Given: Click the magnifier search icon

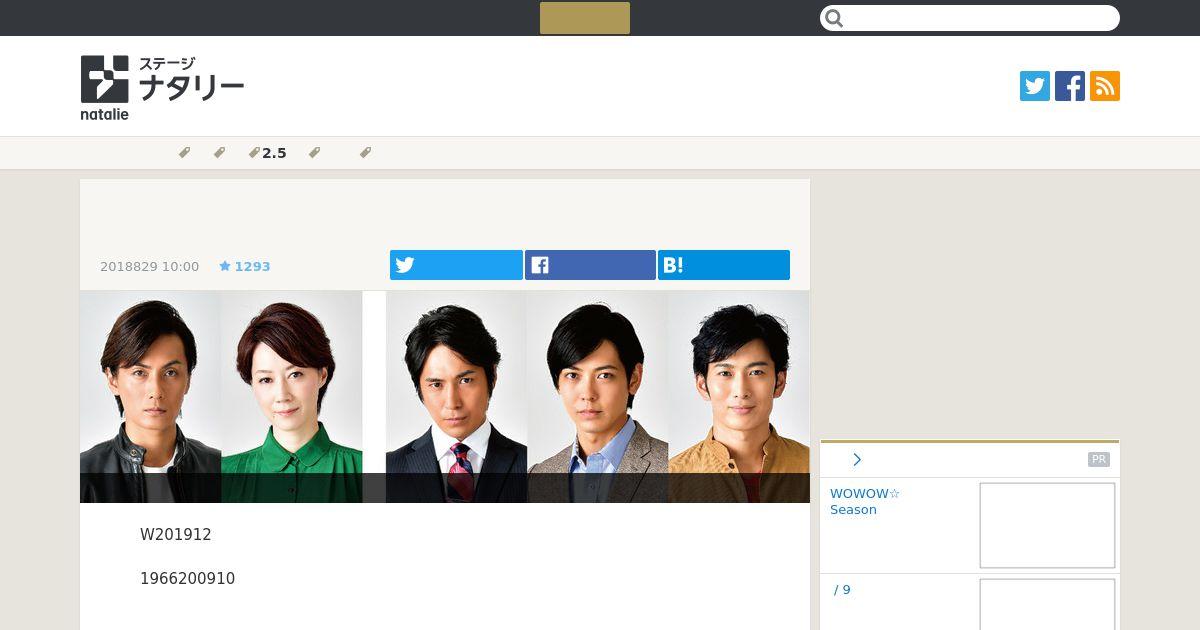Looking at the screenshot, I should 835,18.
